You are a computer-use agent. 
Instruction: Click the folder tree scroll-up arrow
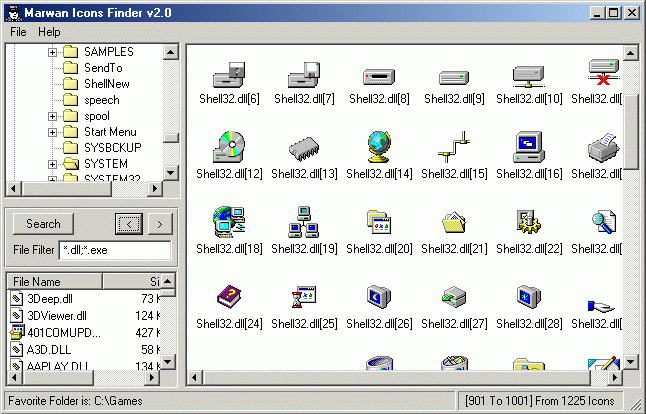(171, 52)
